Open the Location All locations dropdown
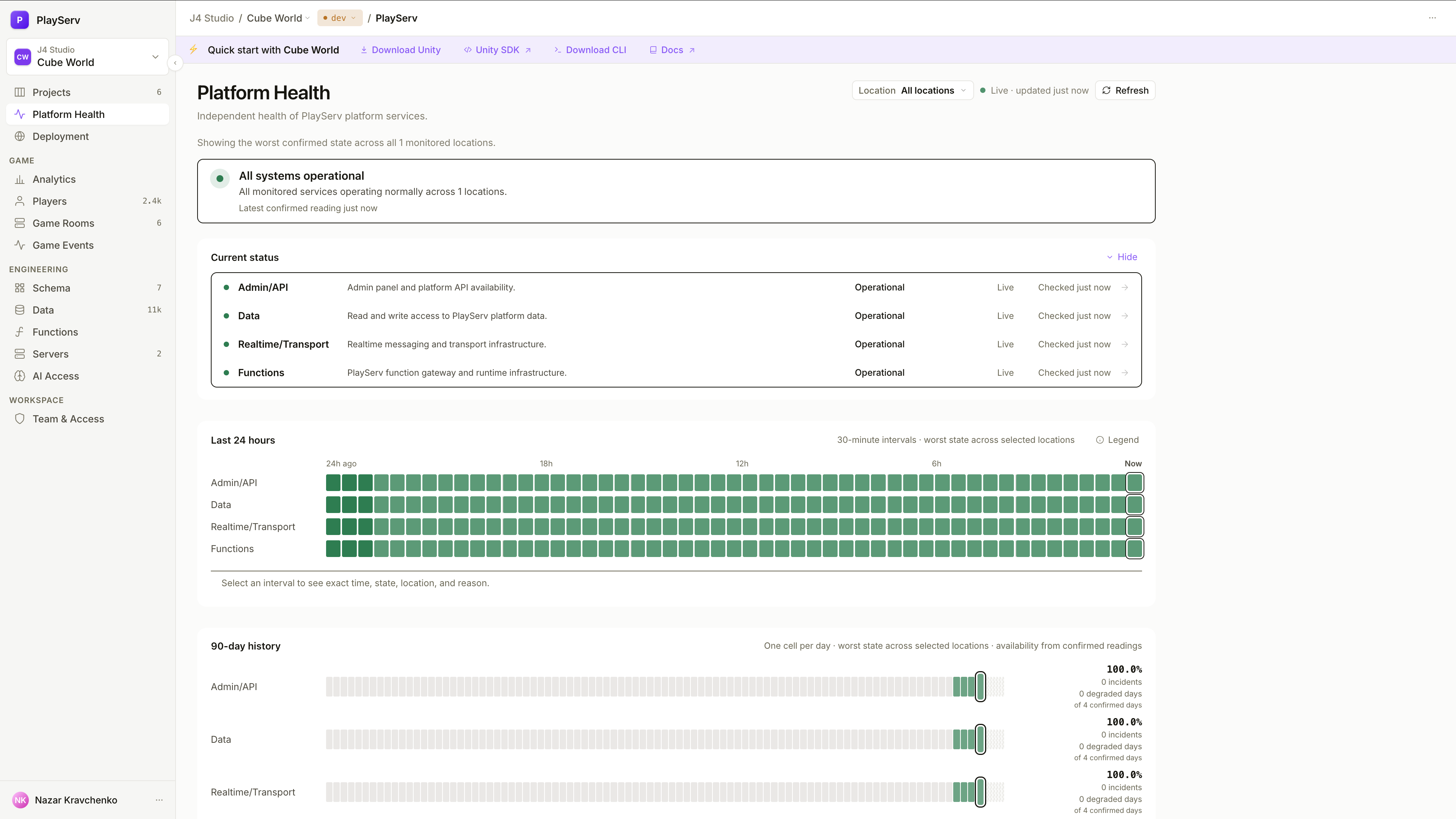This screenshot has height=819, width=1456. (912, 91)
